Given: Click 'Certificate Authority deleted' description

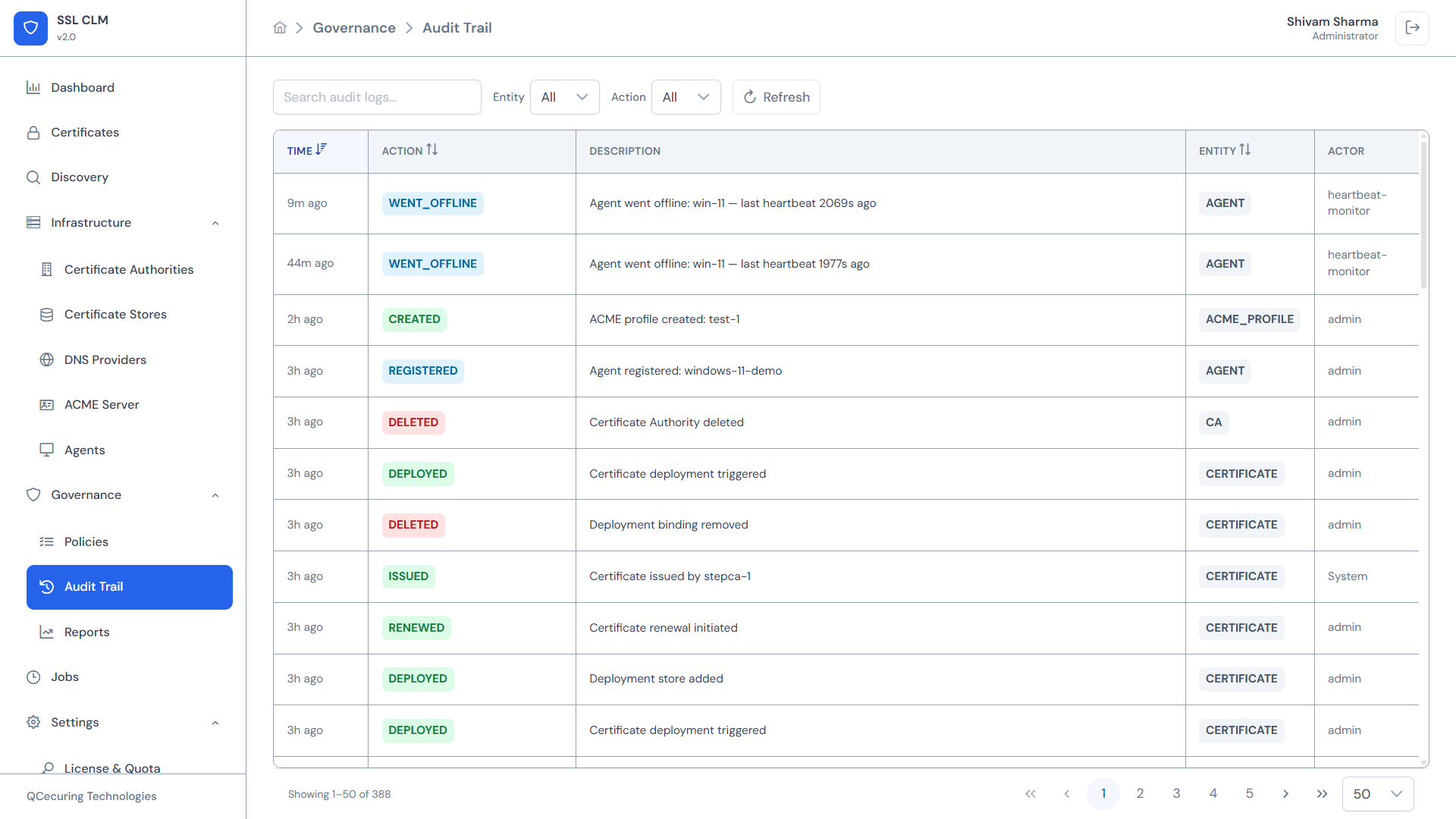Looking at the screenshot, I should pyautogui.click(x=667, y=422).
